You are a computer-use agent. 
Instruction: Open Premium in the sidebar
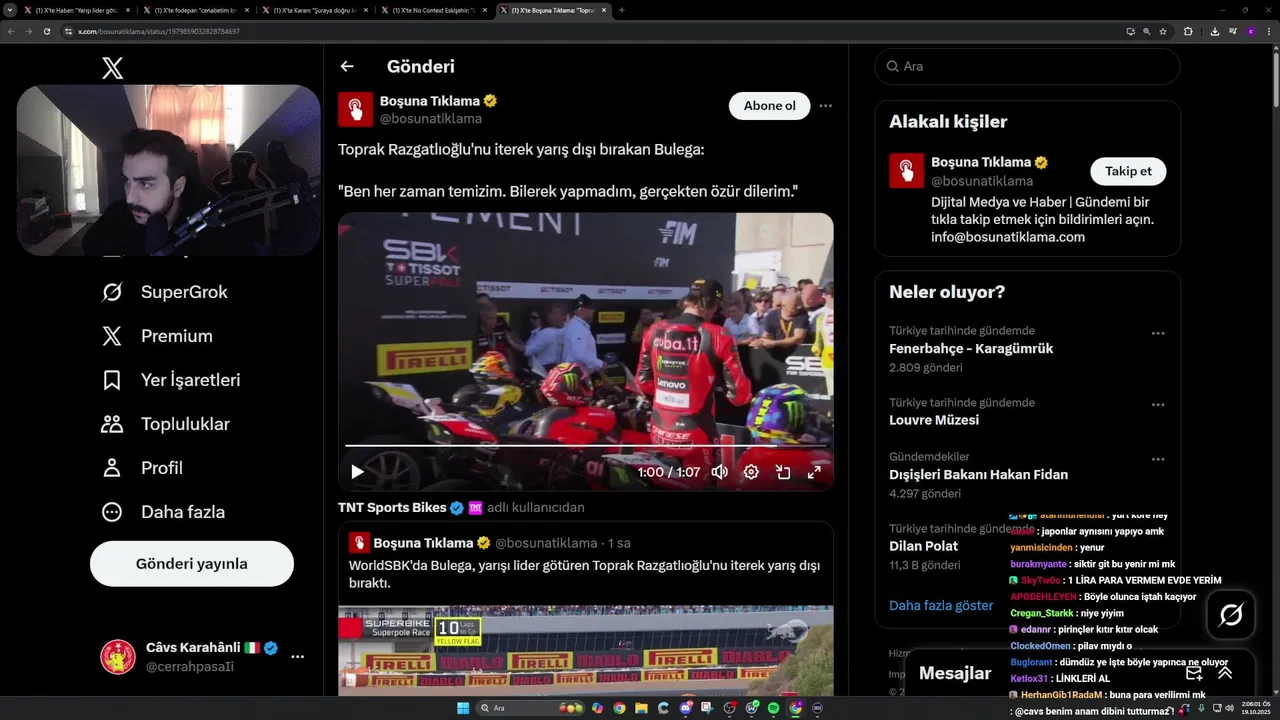(158, 336)
